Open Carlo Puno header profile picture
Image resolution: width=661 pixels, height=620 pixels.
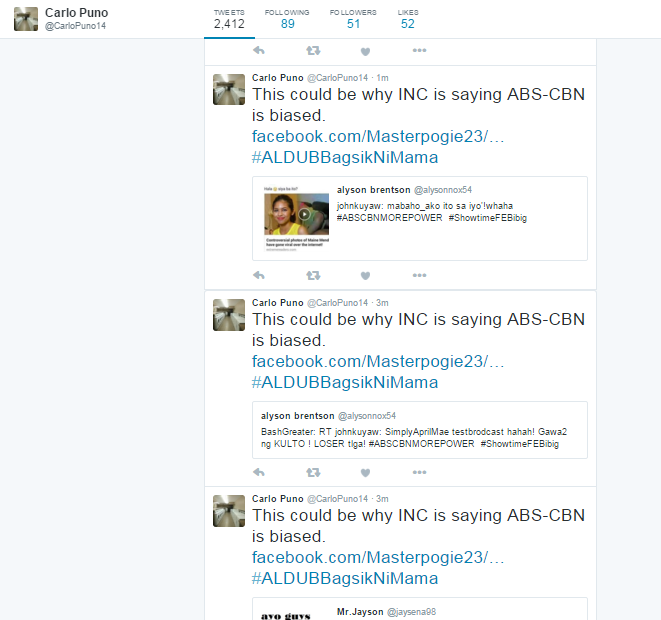[26, 19]
